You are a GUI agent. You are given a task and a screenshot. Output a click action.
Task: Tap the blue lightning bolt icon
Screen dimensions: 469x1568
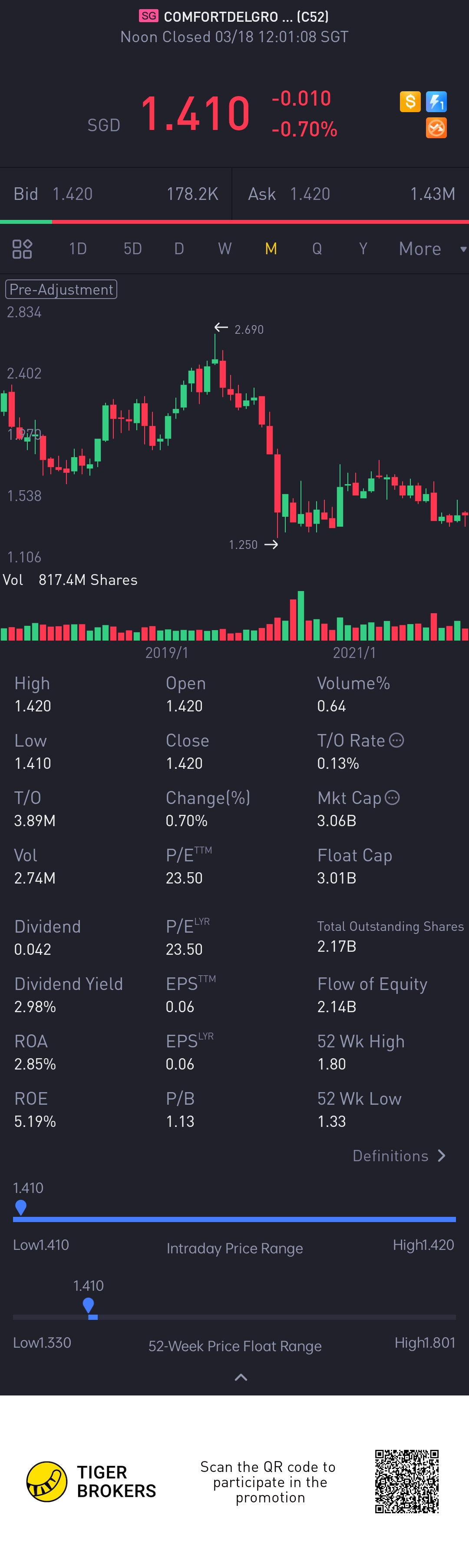click(x=436, y=101)
